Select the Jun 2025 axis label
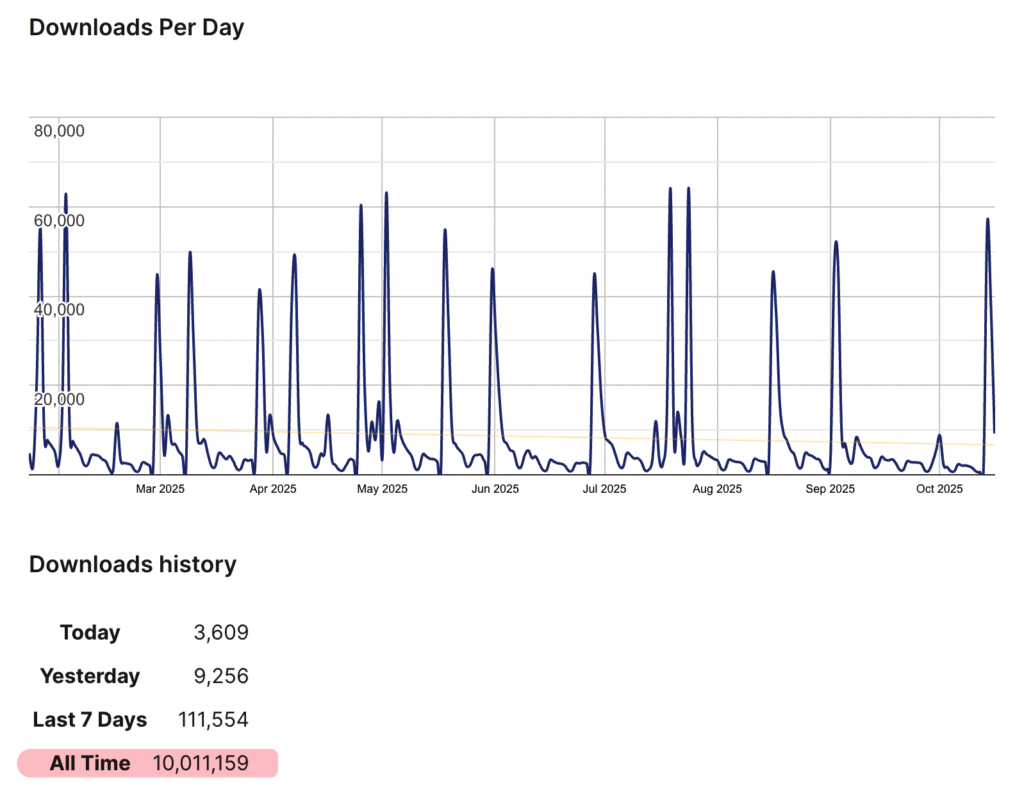1024x801 pixels. click(x=495, y=489)
